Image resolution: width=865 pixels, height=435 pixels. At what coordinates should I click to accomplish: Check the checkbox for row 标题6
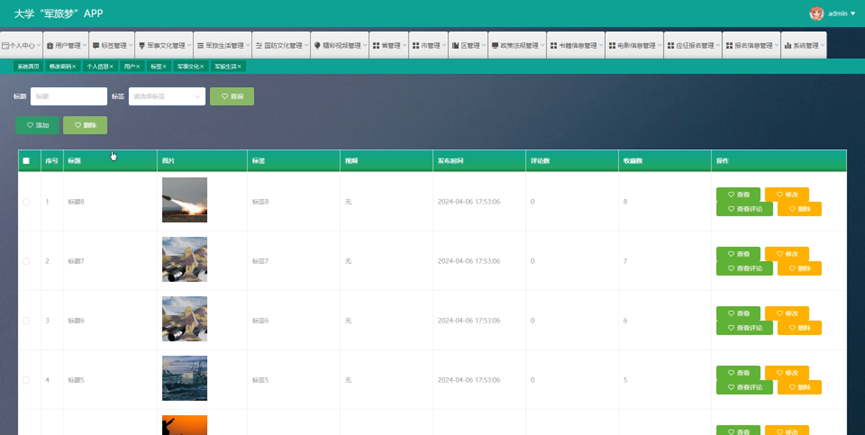pos(26,321)
